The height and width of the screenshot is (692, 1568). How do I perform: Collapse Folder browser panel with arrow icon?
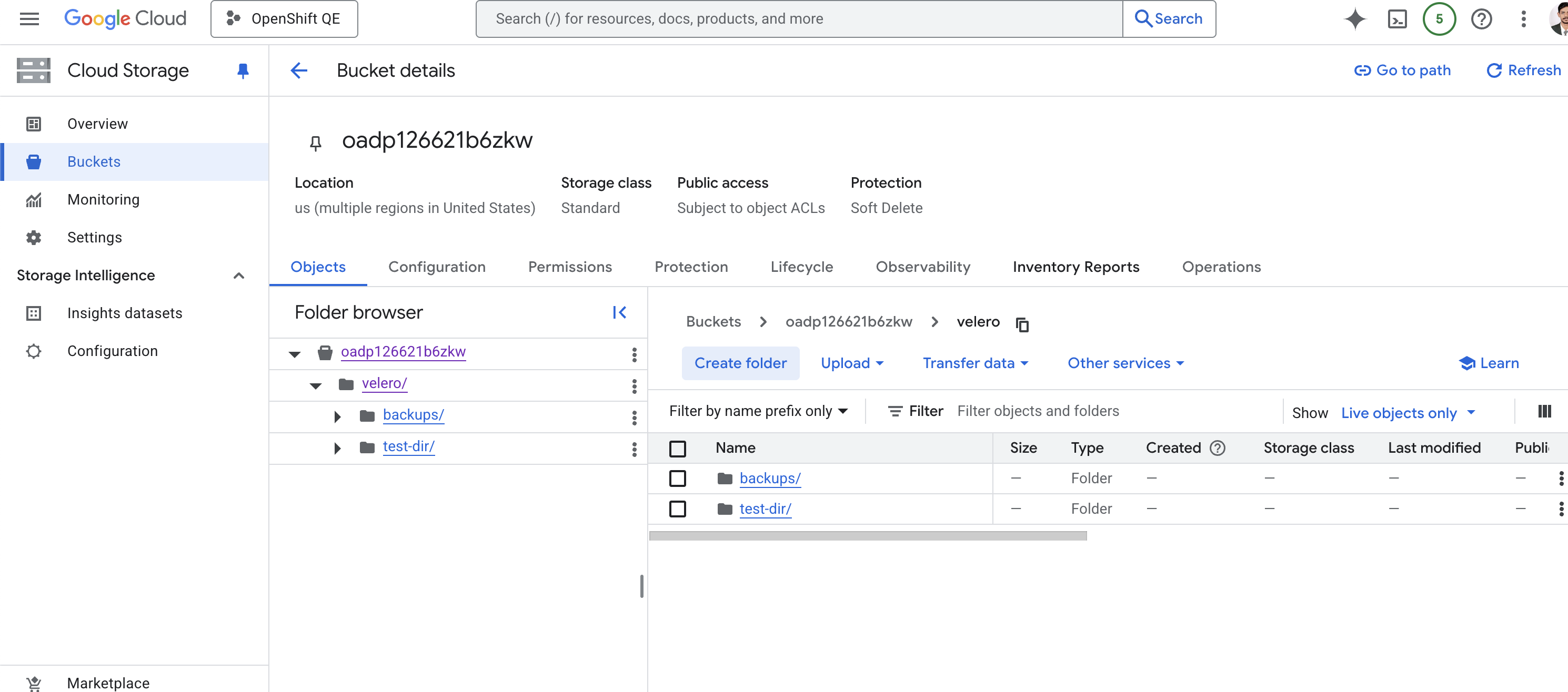click(619, 312)
